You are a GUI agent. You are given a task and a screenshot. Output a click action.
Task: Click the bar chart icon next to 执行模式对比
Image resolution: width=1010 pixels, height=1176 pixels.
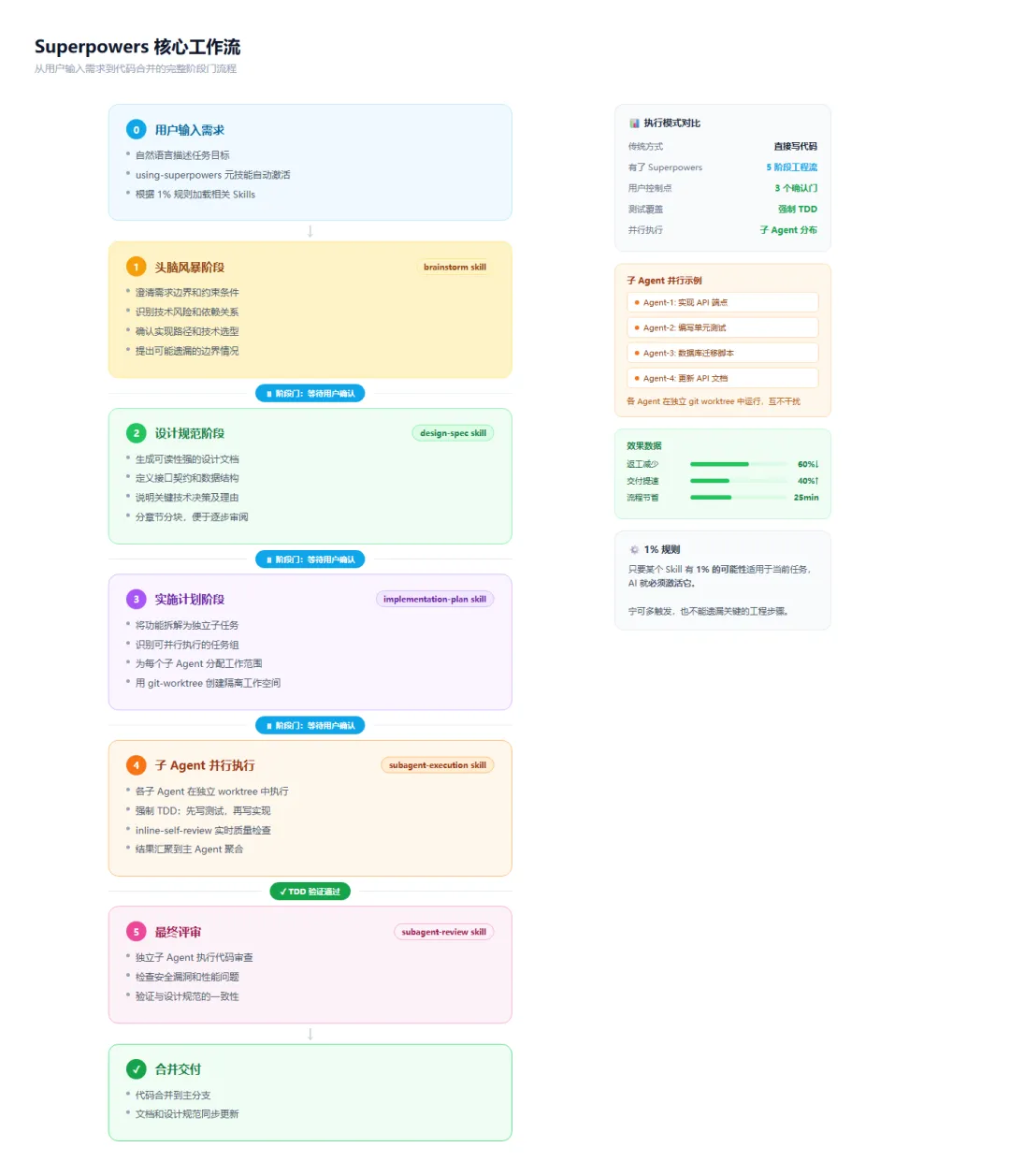[634, 123]
